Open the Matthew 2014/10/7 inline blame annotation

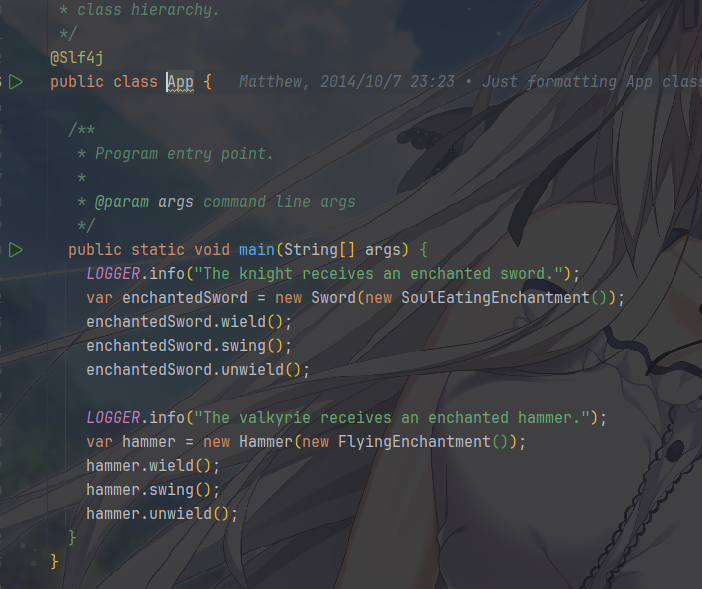(470, 82)
